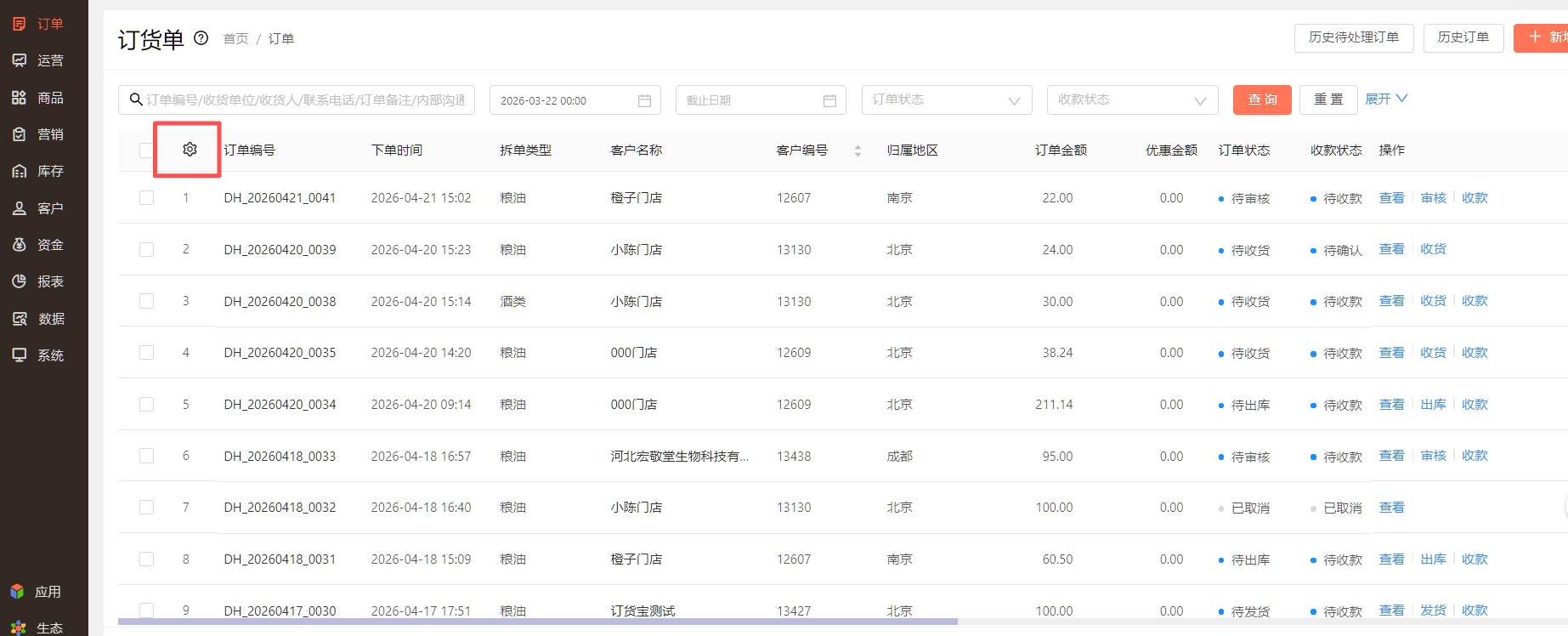The image size is (1568, 636).
Task: Click customer name 订货宝测试
Action: [642, 610]
